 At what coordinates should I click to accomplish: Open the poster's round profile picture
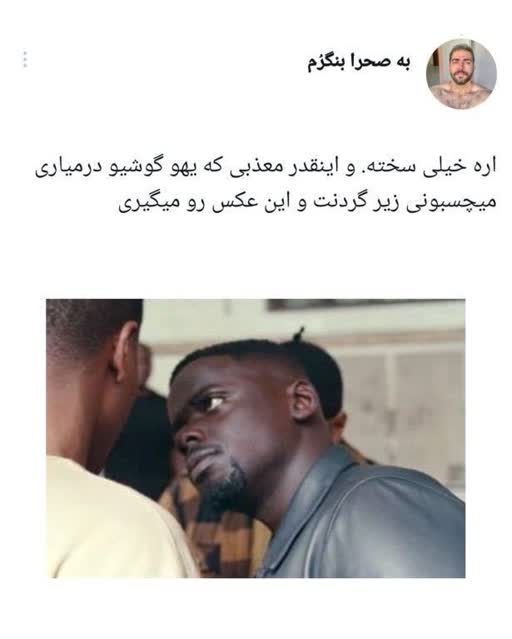point(461,74)
